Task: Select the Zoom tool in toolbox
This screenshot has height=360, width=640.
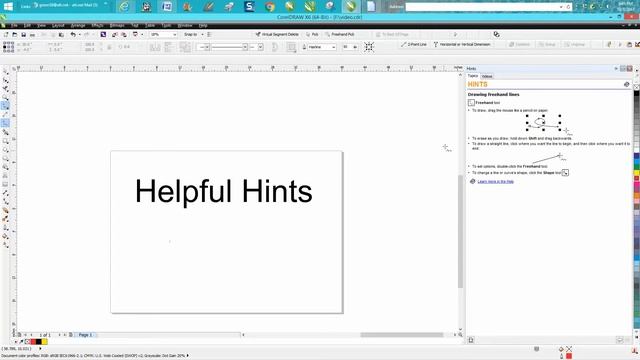Action: tap(5, 97)
